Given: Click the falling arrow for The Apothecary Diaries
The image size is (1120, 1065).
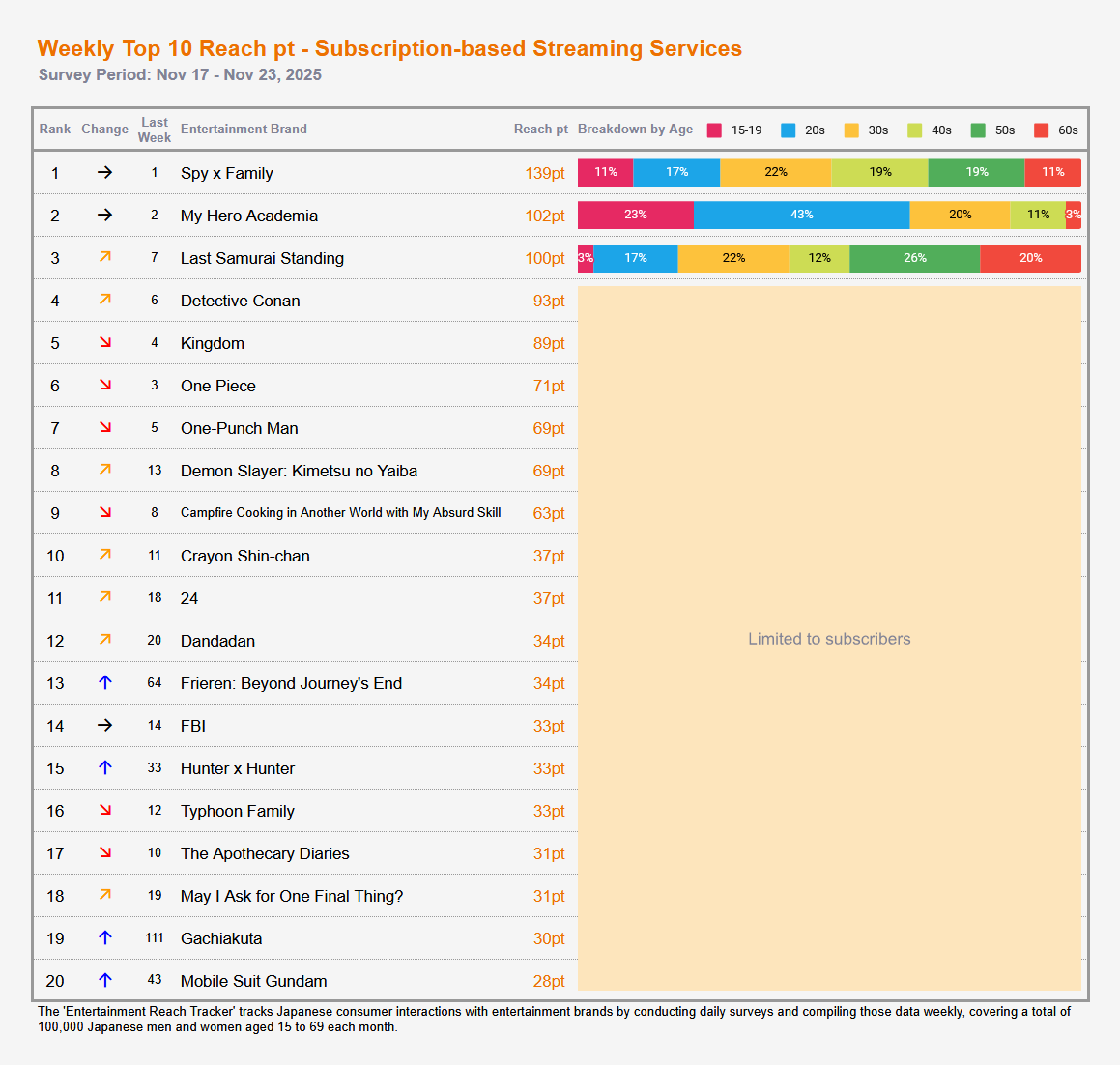Looking at the screenshot, I should pyautogui.click(x=105, y=852).
